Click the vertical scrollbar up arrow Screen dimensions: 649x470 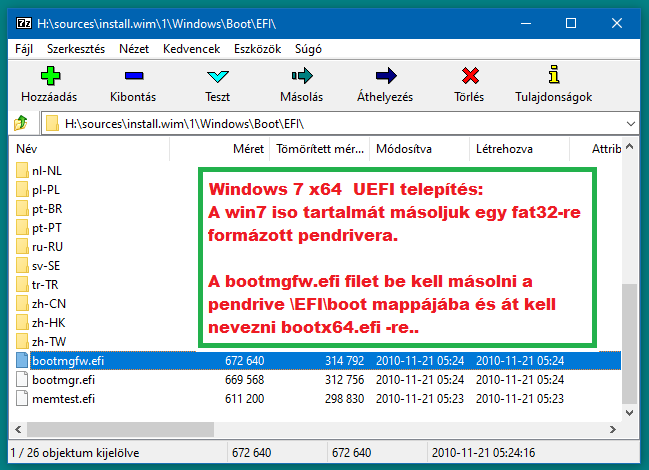[x=630, y=146]
